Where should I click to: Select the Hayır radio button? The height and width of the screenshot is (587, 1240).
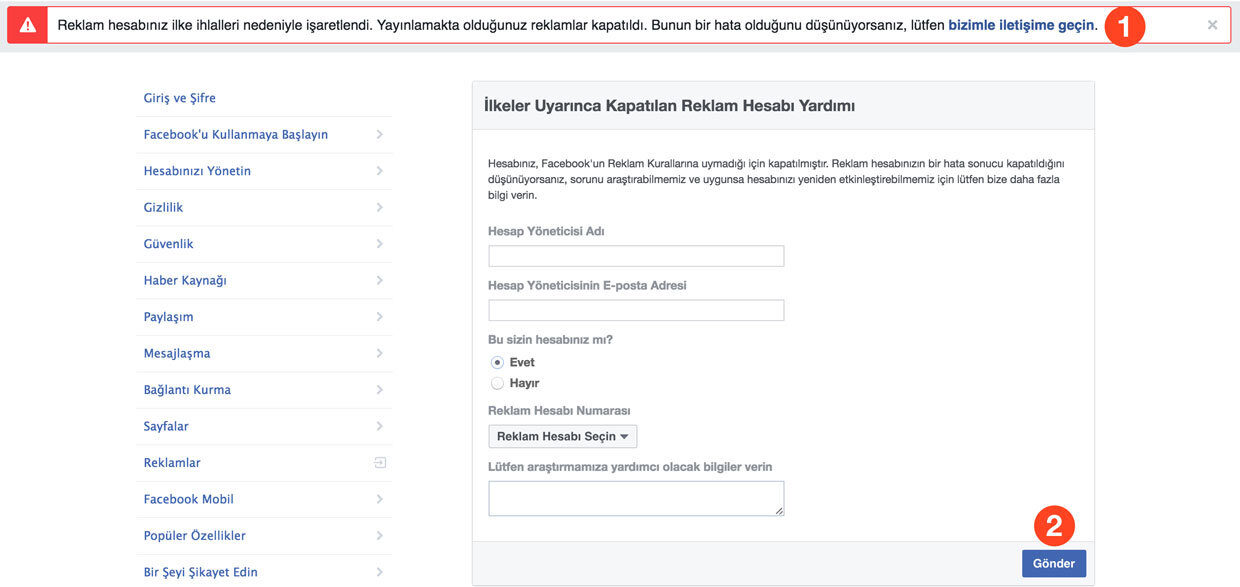click(x=497, y=383)
